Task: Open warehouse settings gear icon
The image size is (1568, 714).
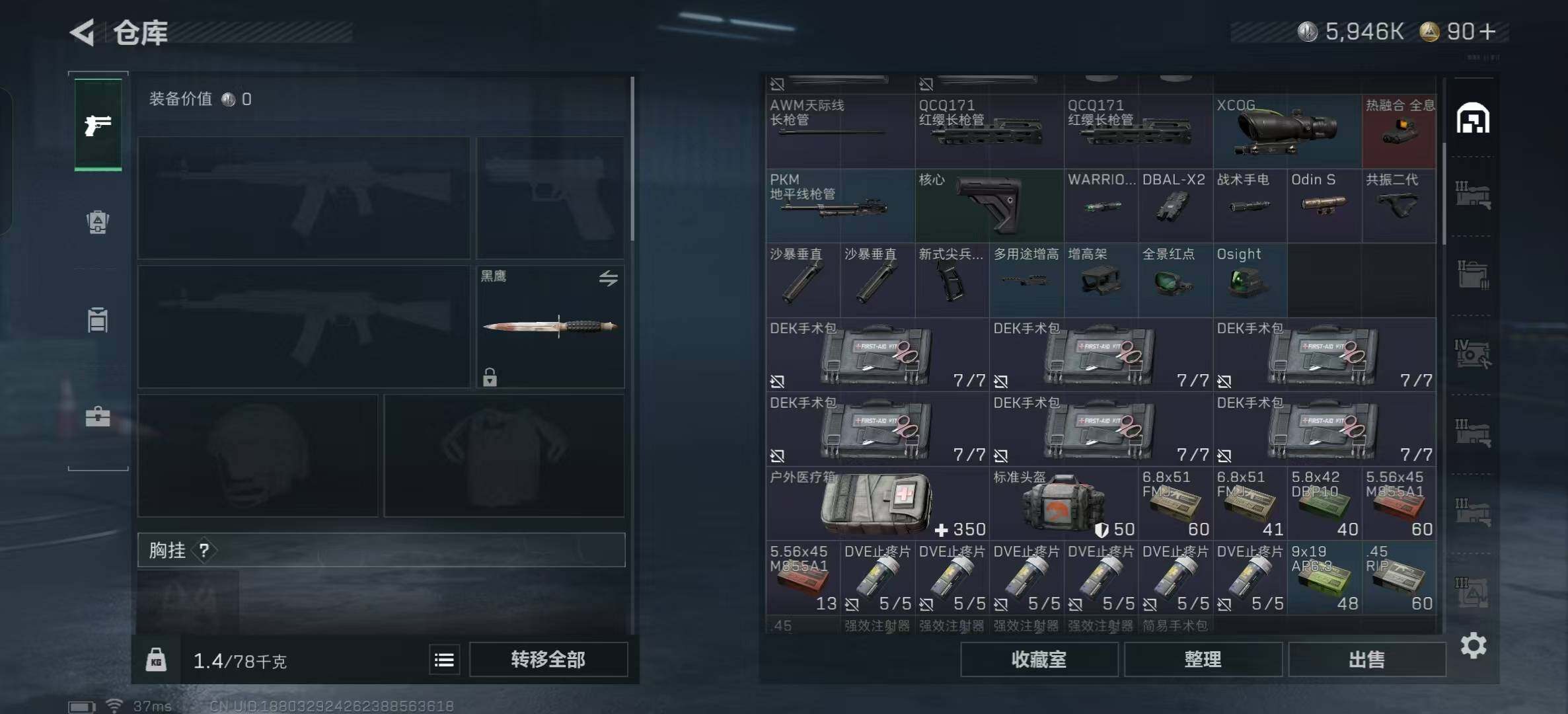Action: 1473,645
